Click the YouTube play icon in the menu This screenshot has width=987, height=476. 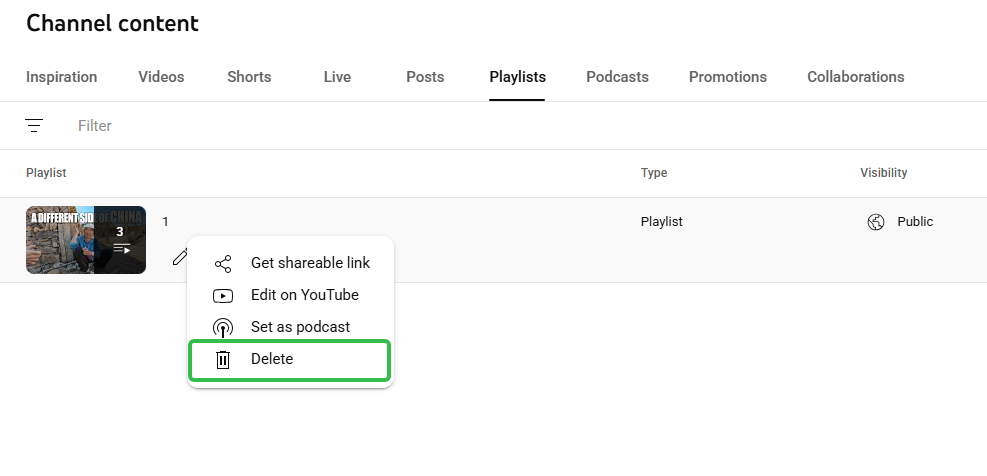coord(223,295)
